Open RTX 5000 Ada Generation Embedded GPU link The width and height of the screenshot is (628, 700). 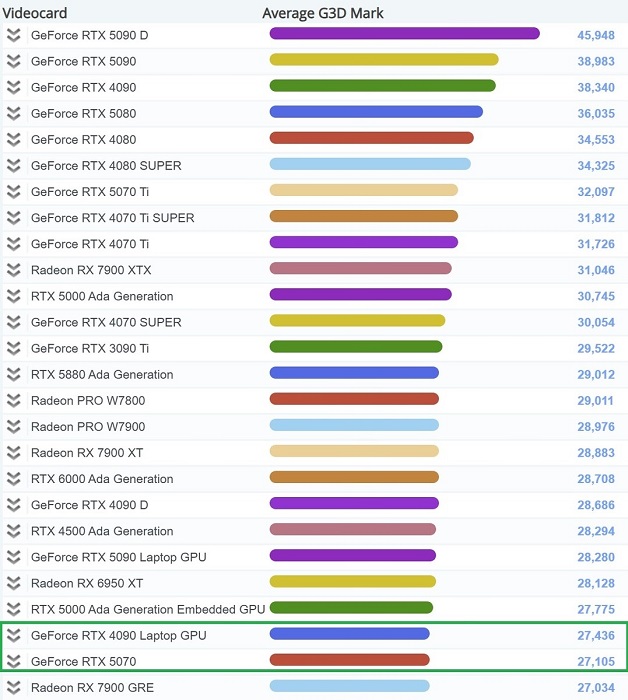point(148,609)
